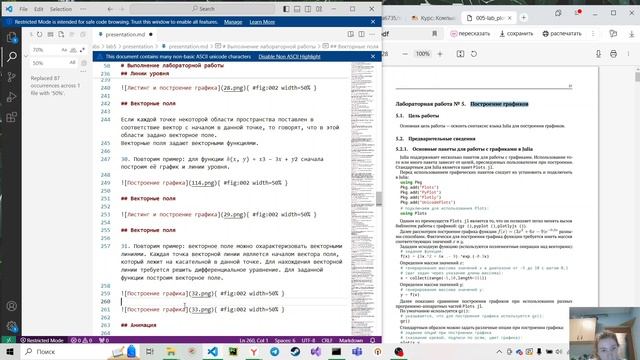Select the Markdown language mode
The width and height of the screenshot is (640, 360).
tap(351, 340)
